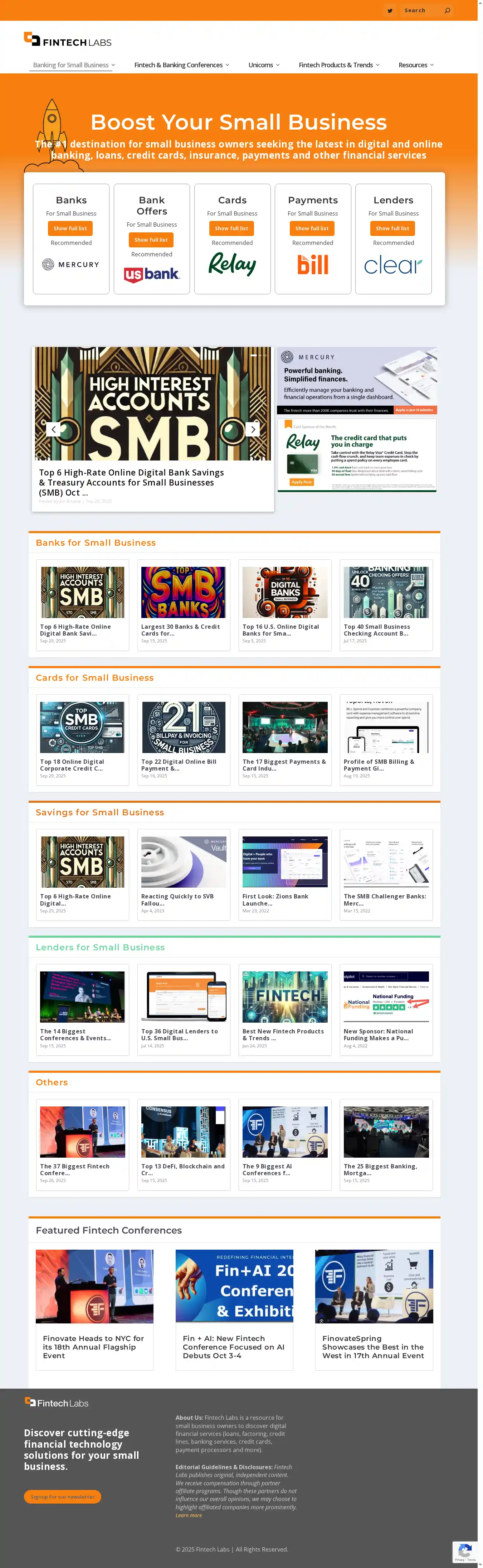Screen dimensions: 483x1568
Task: Advance to next slide arrow
Action: click(253, 429)
